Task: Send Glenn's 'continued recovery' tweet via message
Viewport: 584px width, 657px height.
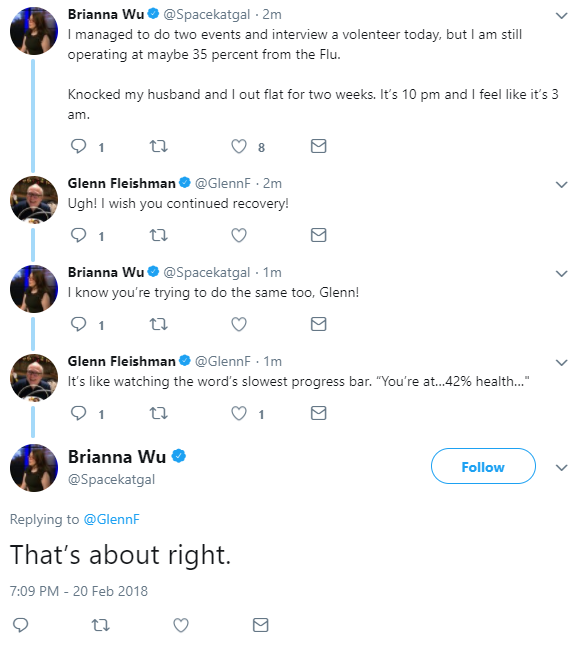Action: click(318, 235)
